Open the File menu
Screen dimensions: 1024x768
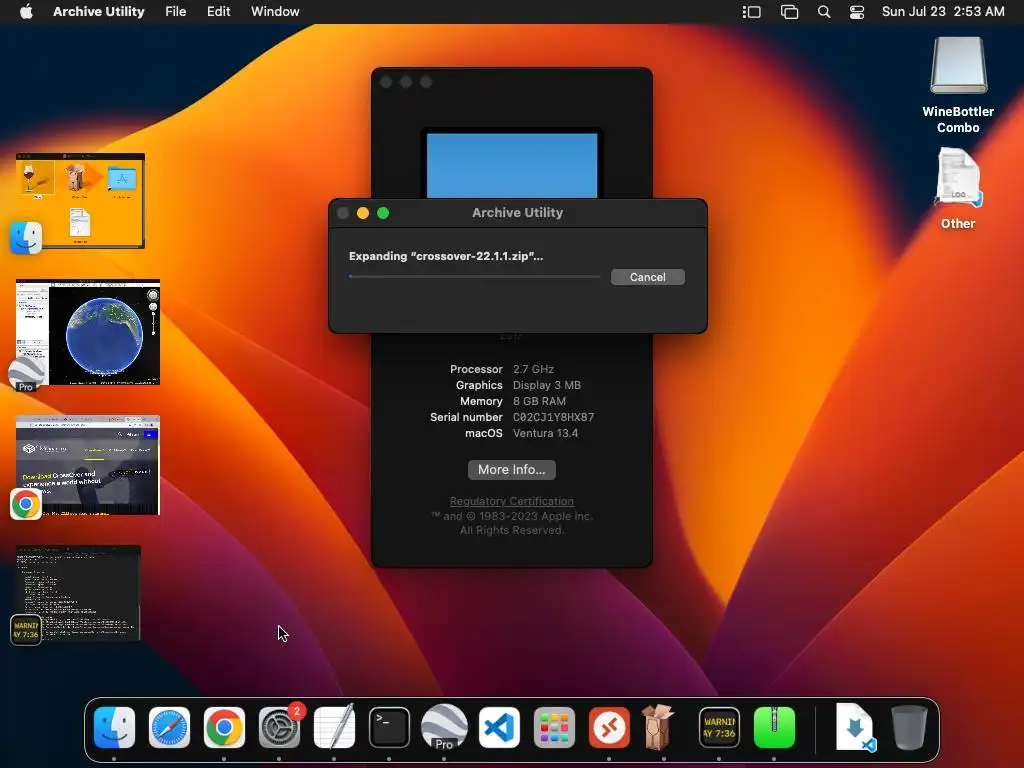pyautogui.click(x=176, y=11)
